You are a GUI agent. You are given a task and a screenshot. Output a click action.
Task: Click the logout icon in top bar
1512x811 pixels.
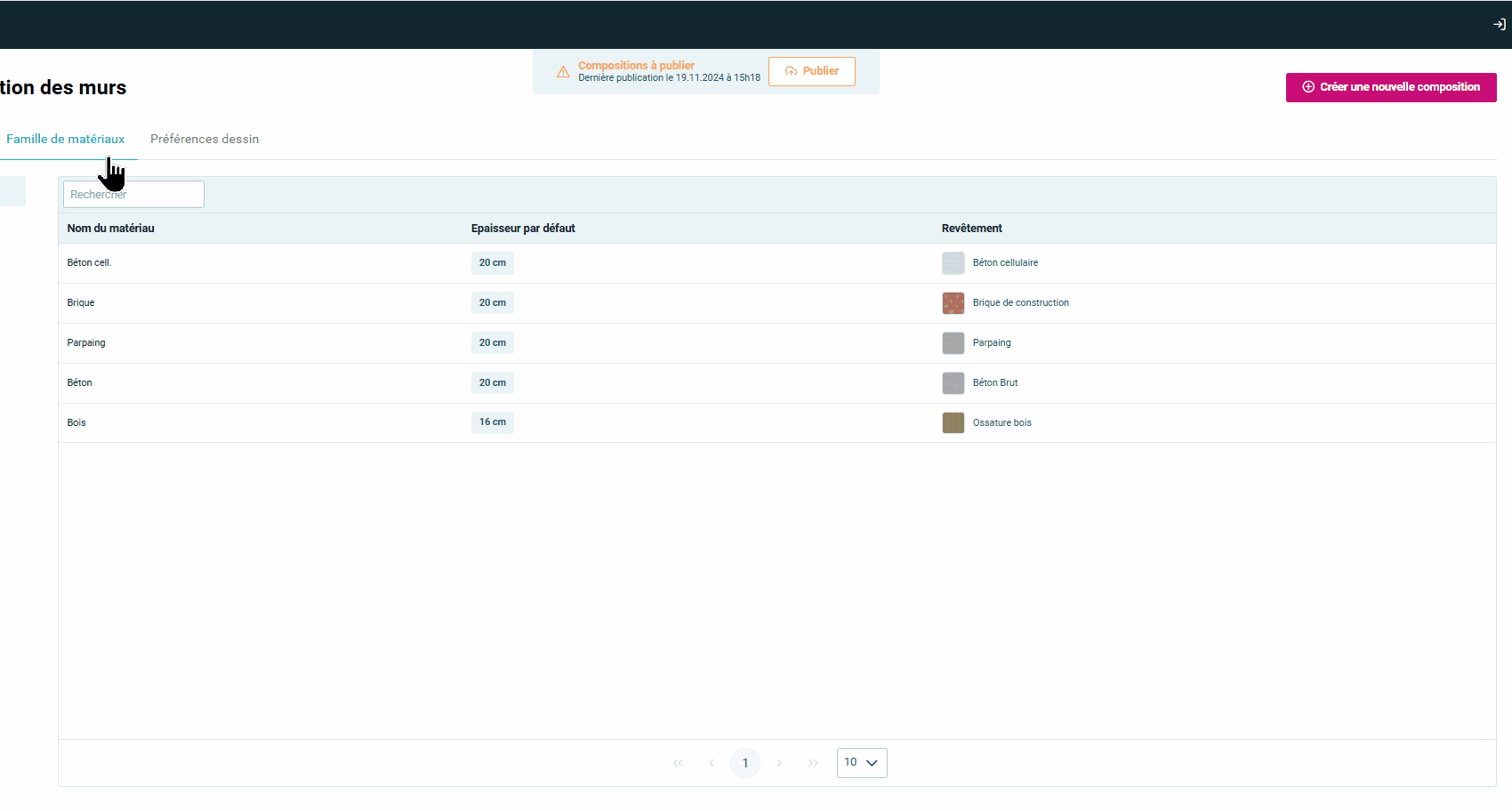coord(1499,24)
